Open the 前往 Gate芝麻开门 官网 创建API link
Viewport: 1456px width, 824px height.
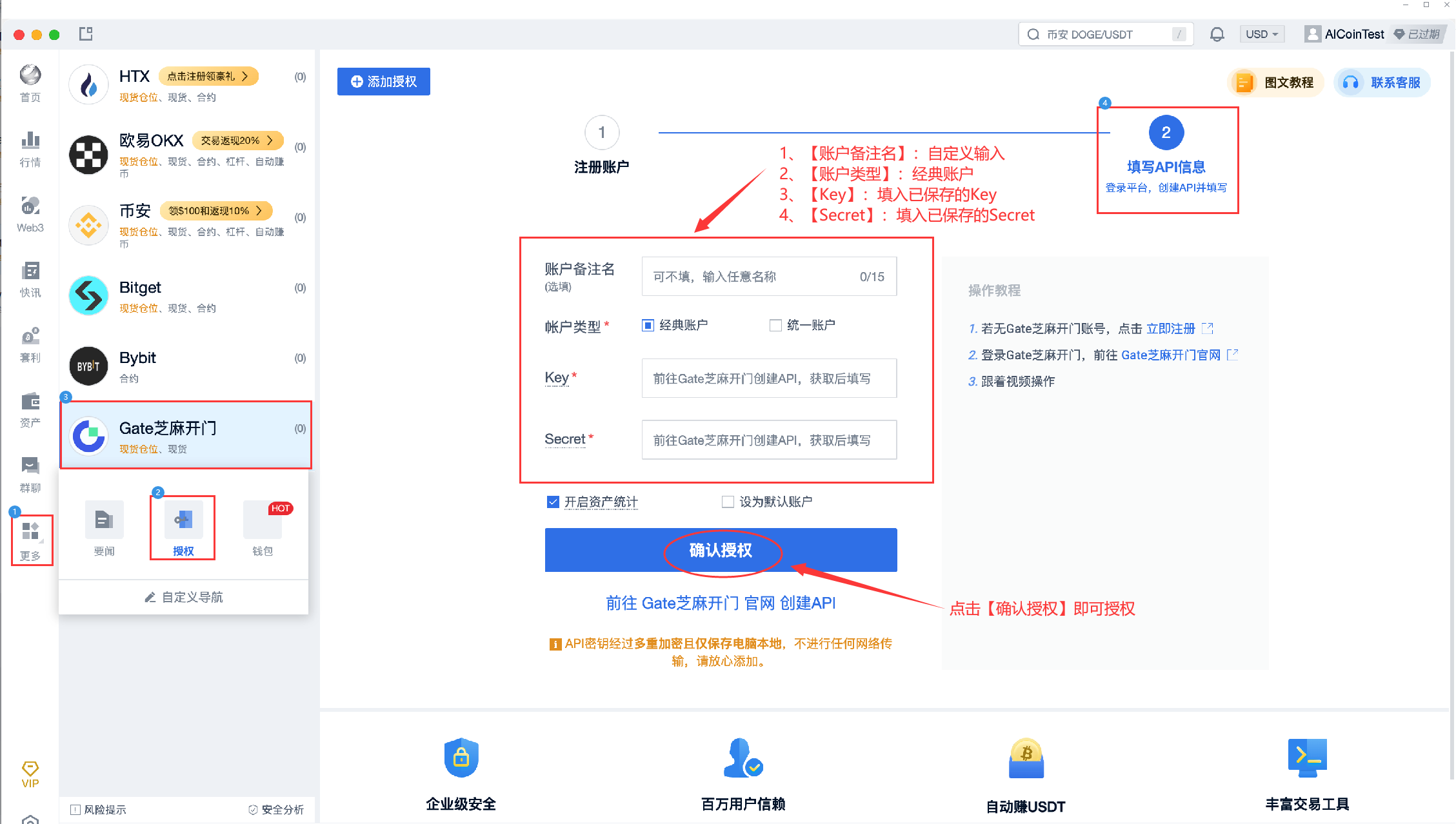click(721, 603)
